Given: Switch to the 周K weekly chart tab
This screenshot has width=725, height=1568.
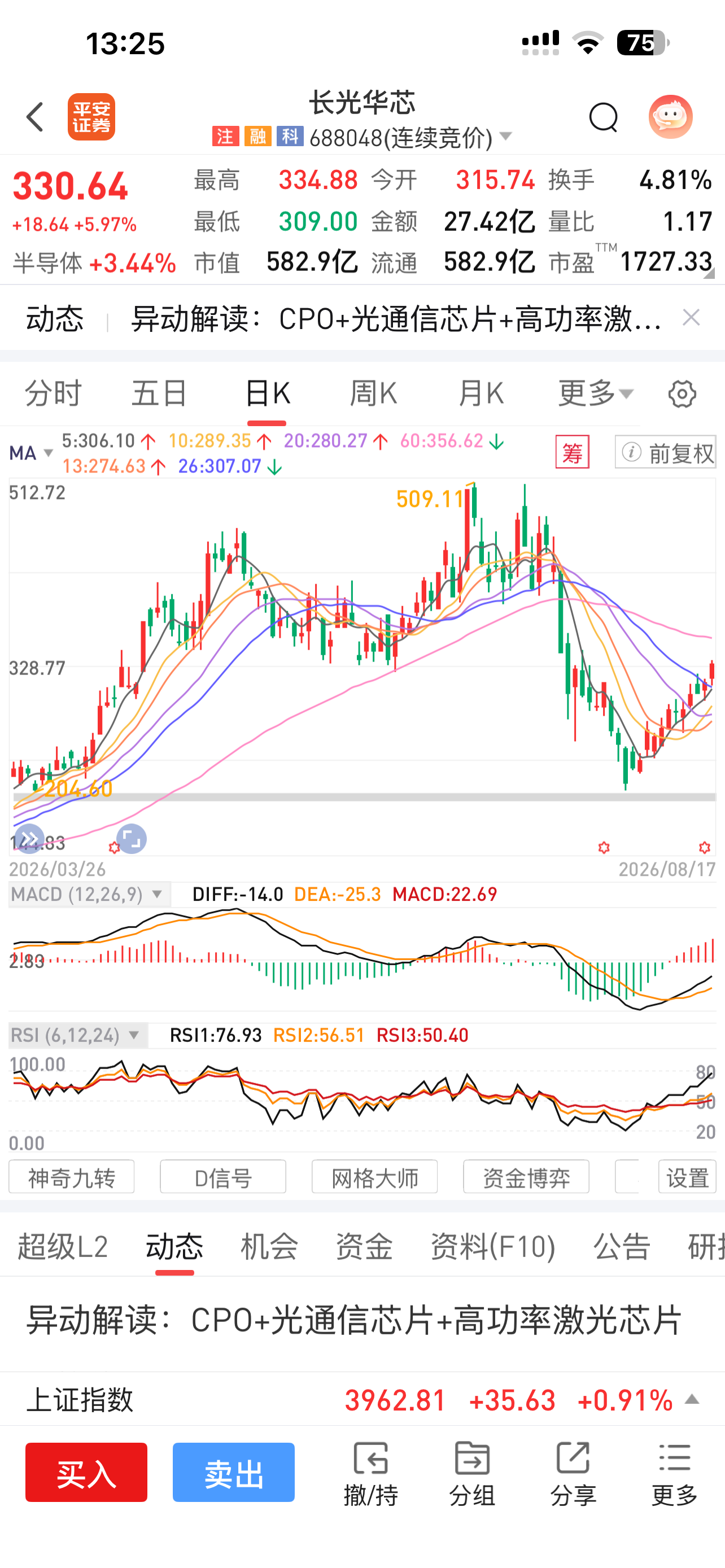Looking at the screenshot, I should 373,393.
